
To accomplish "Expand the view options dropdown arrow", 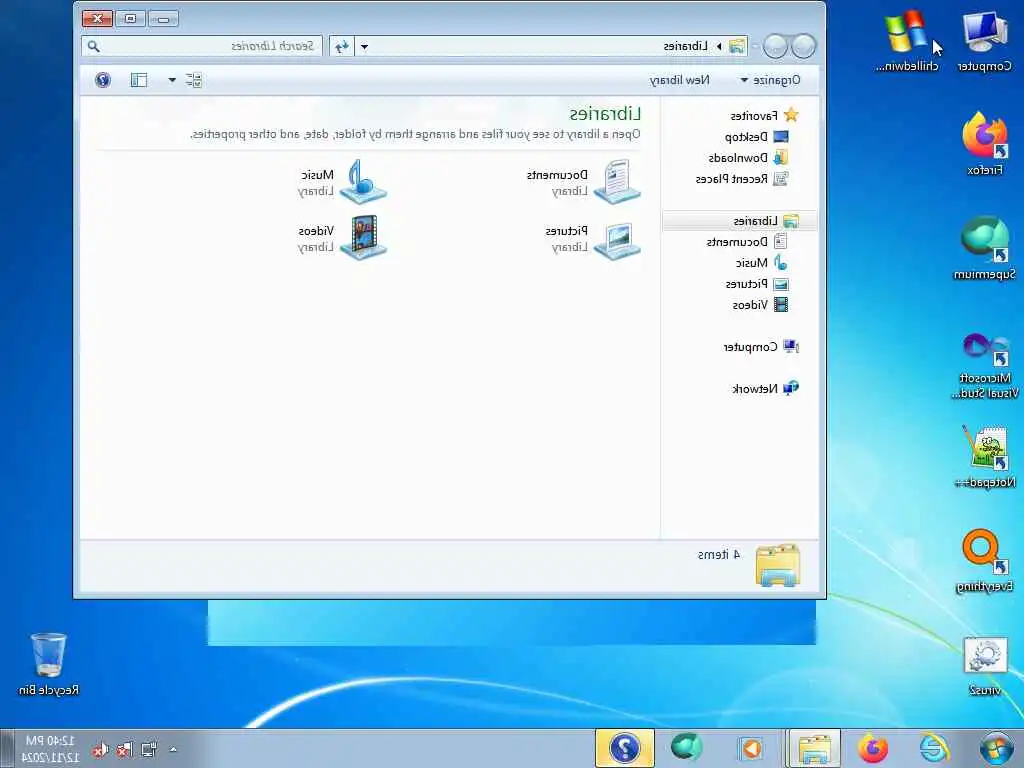I will (x=172, y=80).
